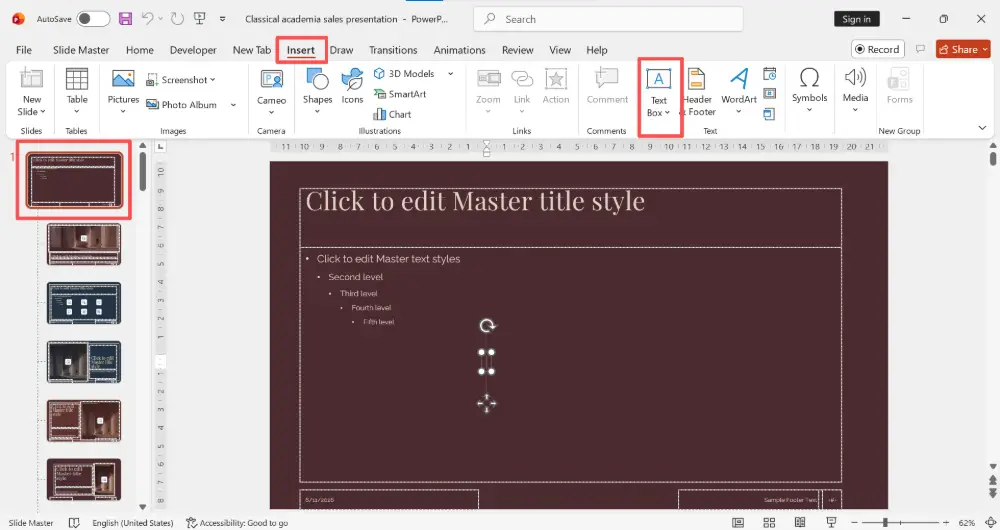Open the WordArt styles
1000x530 pixels.
pos(739,92)
